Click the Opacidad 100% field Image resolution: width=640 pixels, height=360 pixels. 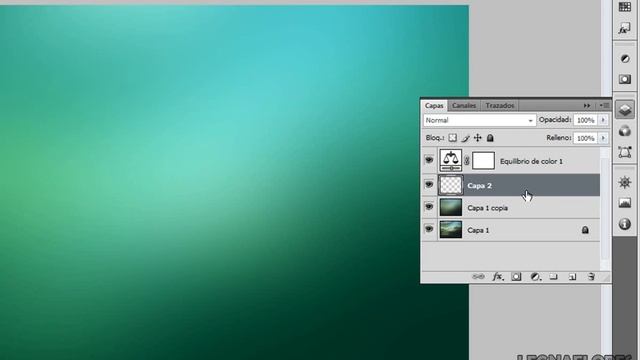point(586,120)
